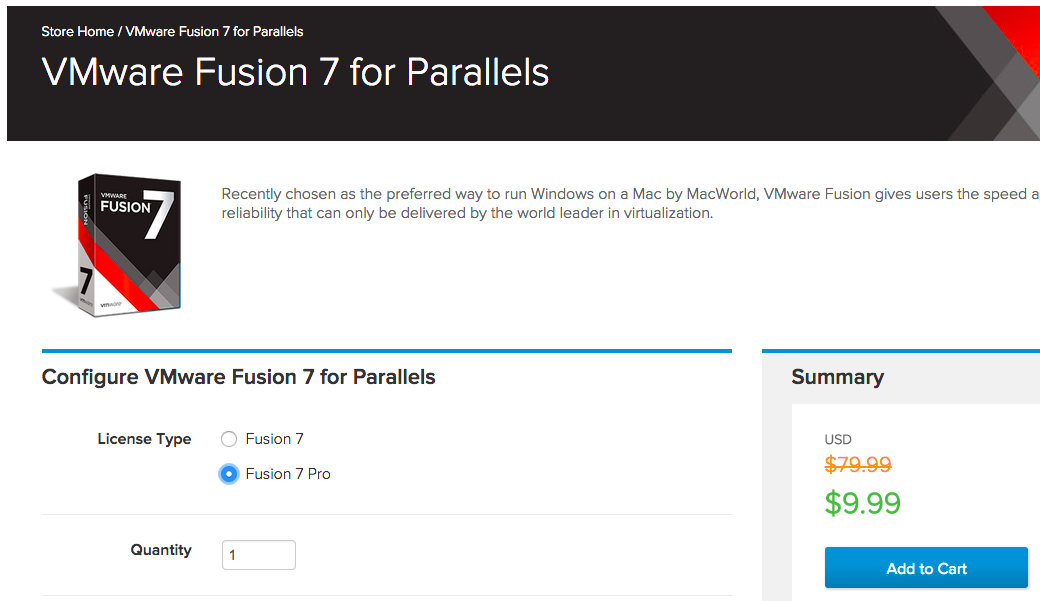Click the Configure VMware Fusion 7 heading
1040x601 pixels.
[238, 377]
